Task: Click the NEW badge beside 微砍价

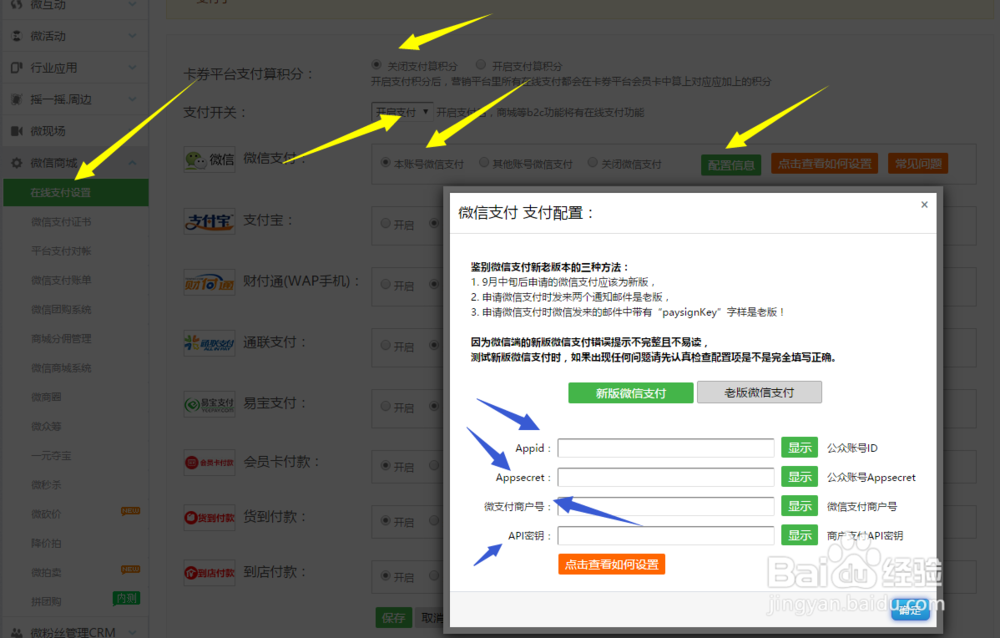Action: pyautogui.click(x=130, y=511)
